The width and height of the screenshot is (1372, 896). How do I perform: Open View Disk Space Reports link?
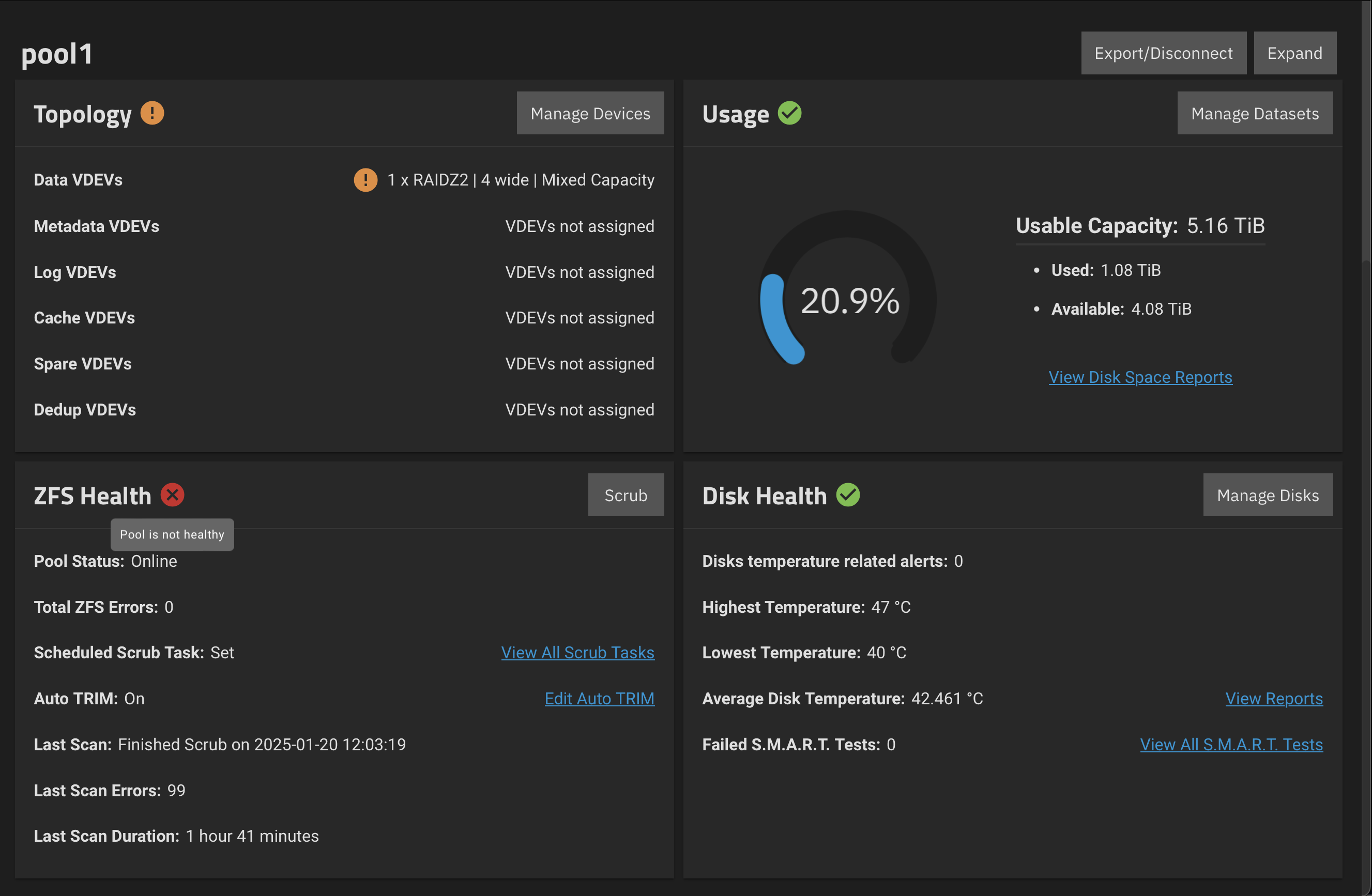coord(1140,377)
